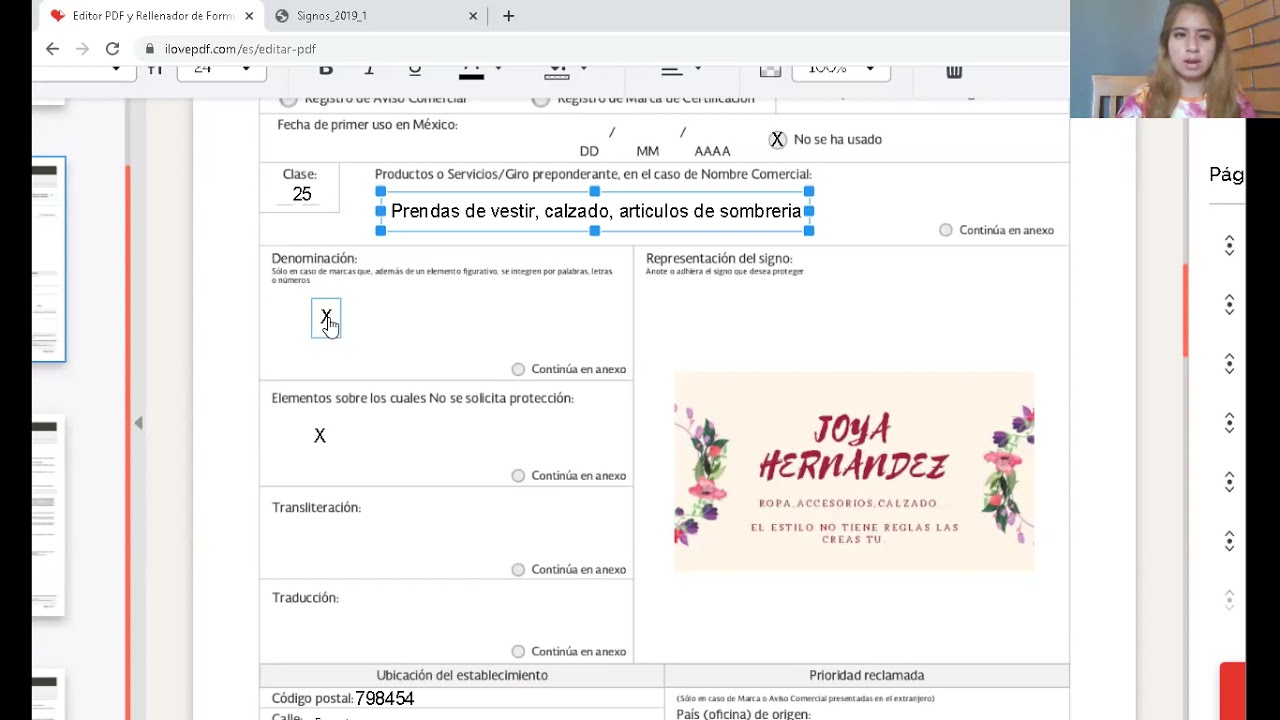This screenshot has width=1280, height=720.
Task: Select Continúa en anexo under Denominación
Action: tap(518, 369)
